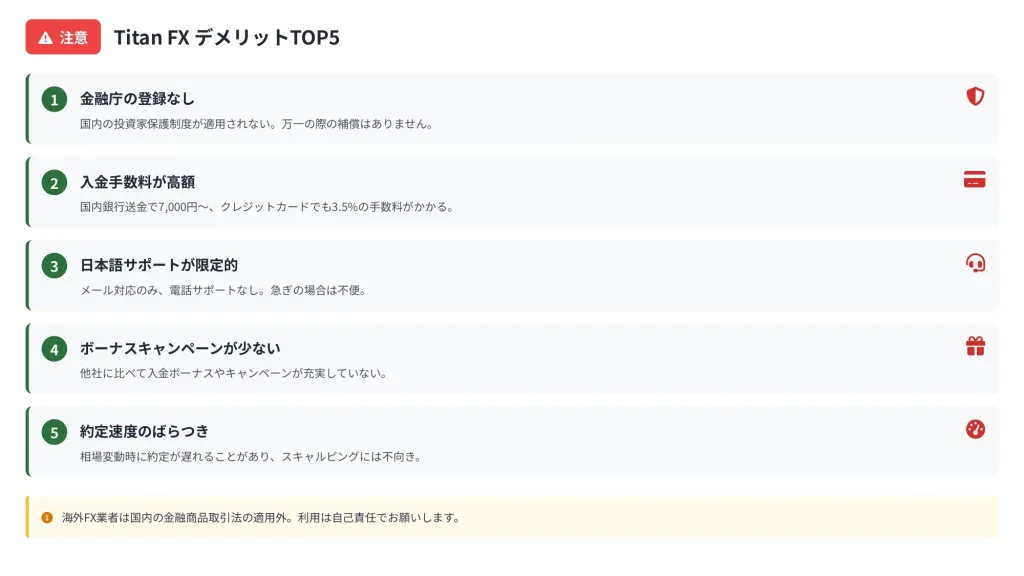Click the red credit card icon

point(975,180)
